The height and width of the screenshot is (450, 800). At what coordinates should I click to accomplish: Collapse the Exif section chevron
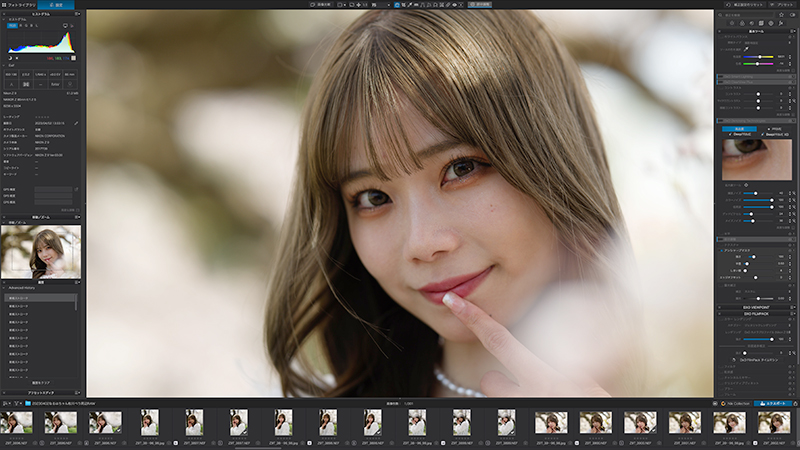click(x=4, y=65)
